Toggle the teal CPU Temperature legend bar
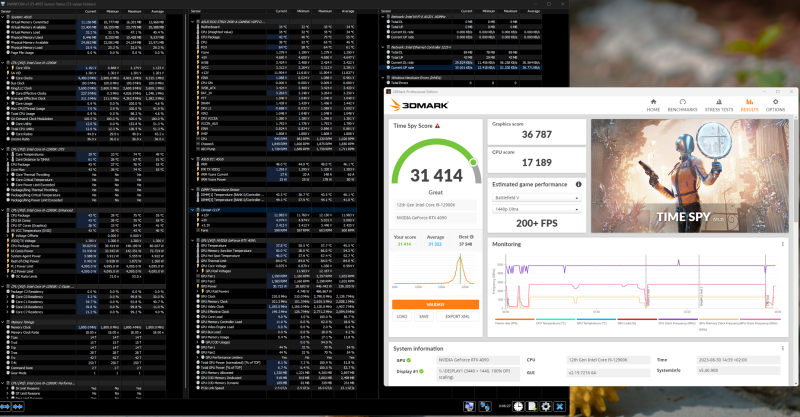Screen dimensions: 800x417 coord(555,320)
